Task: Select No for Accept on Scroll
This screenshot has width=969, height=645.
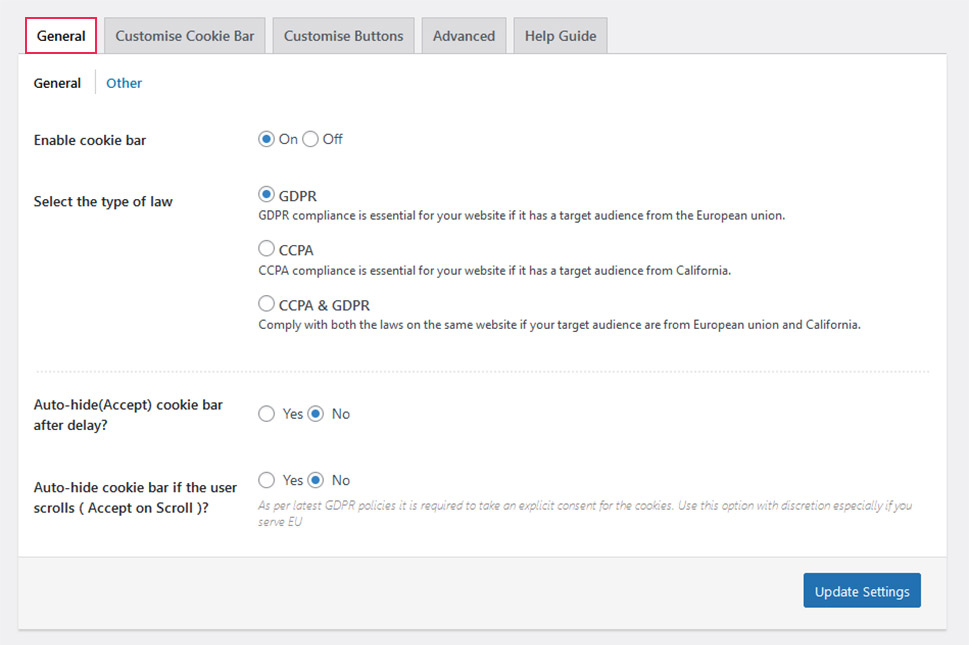Action: [316, 480]
